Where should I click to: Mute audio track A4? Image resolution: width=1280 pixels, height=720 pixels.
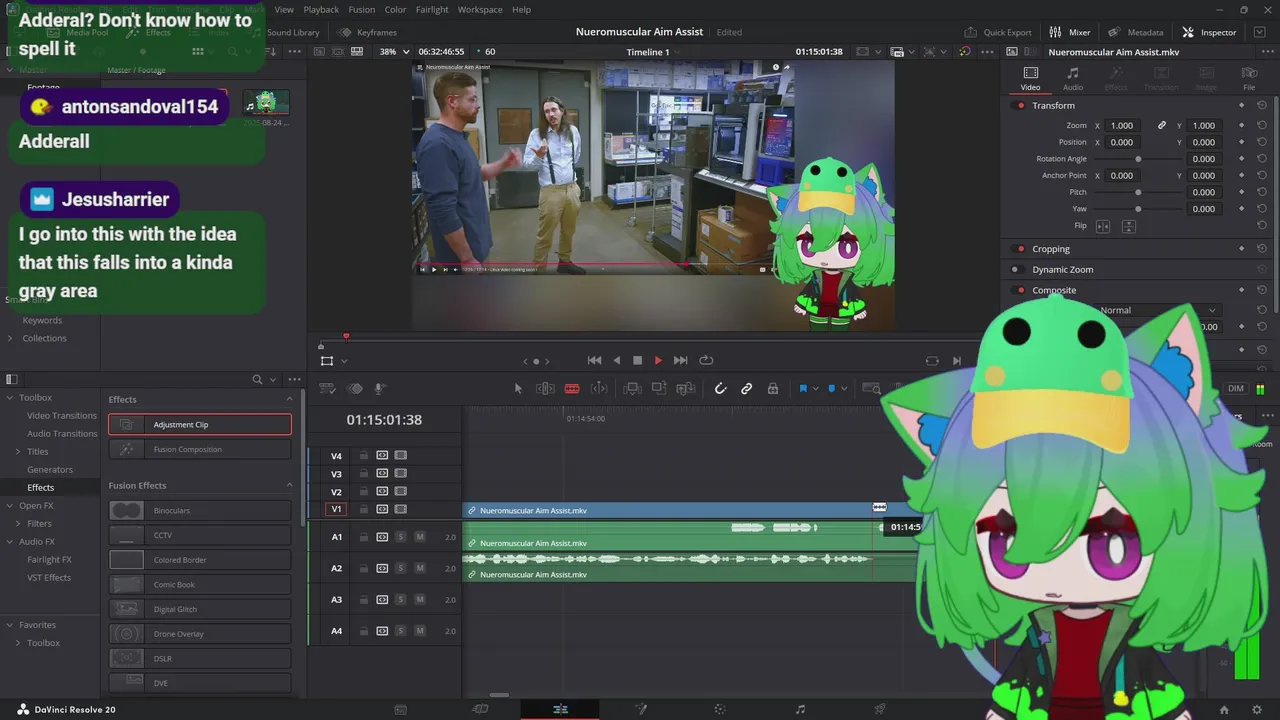point(420,631)
